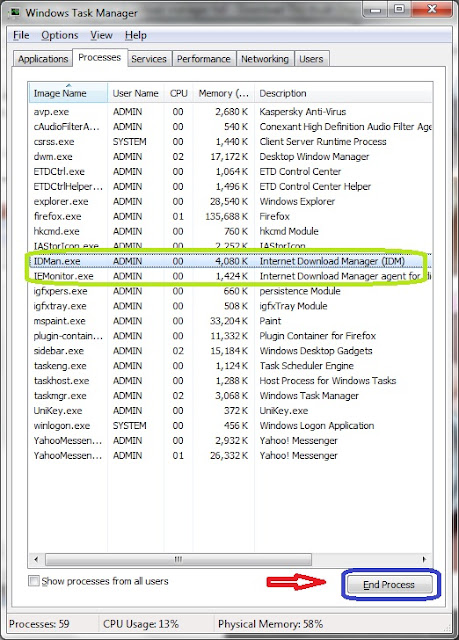
Task: Select the taskhost.exe process
Action: (231, 381)
